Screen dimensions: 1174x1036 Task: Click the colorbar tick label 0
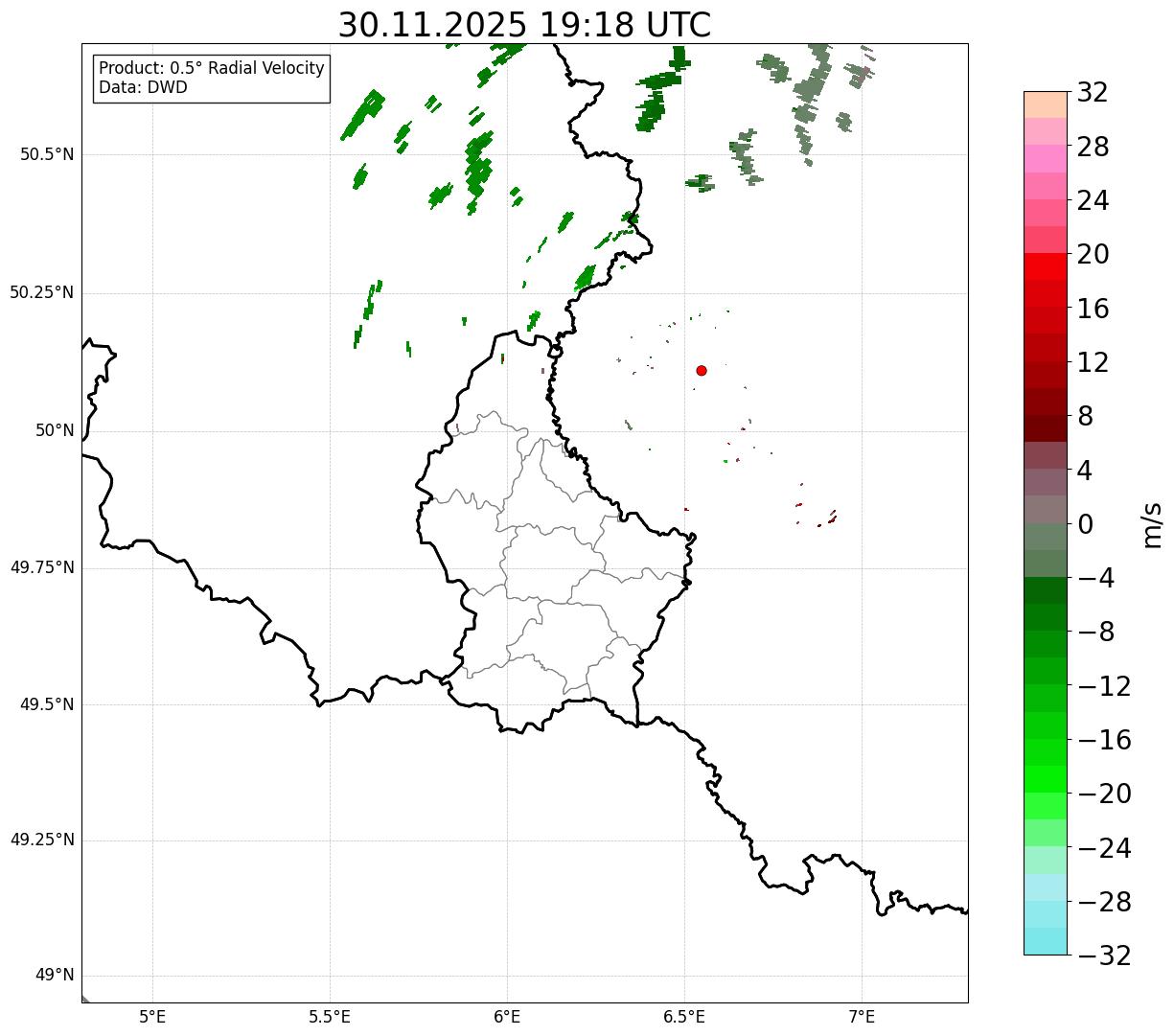[x=1085, y=524]
